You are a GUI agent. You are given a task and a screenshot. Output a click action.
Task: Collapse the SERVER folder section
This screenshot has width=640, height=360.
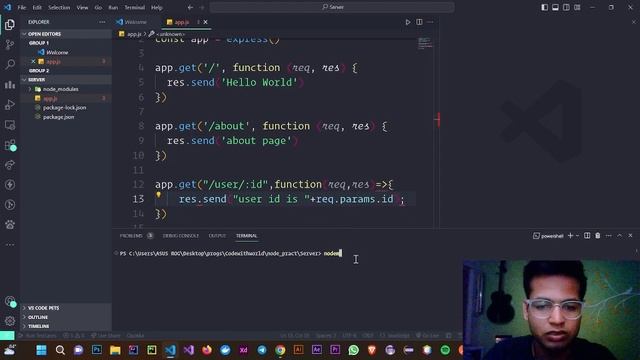point(66,80)
